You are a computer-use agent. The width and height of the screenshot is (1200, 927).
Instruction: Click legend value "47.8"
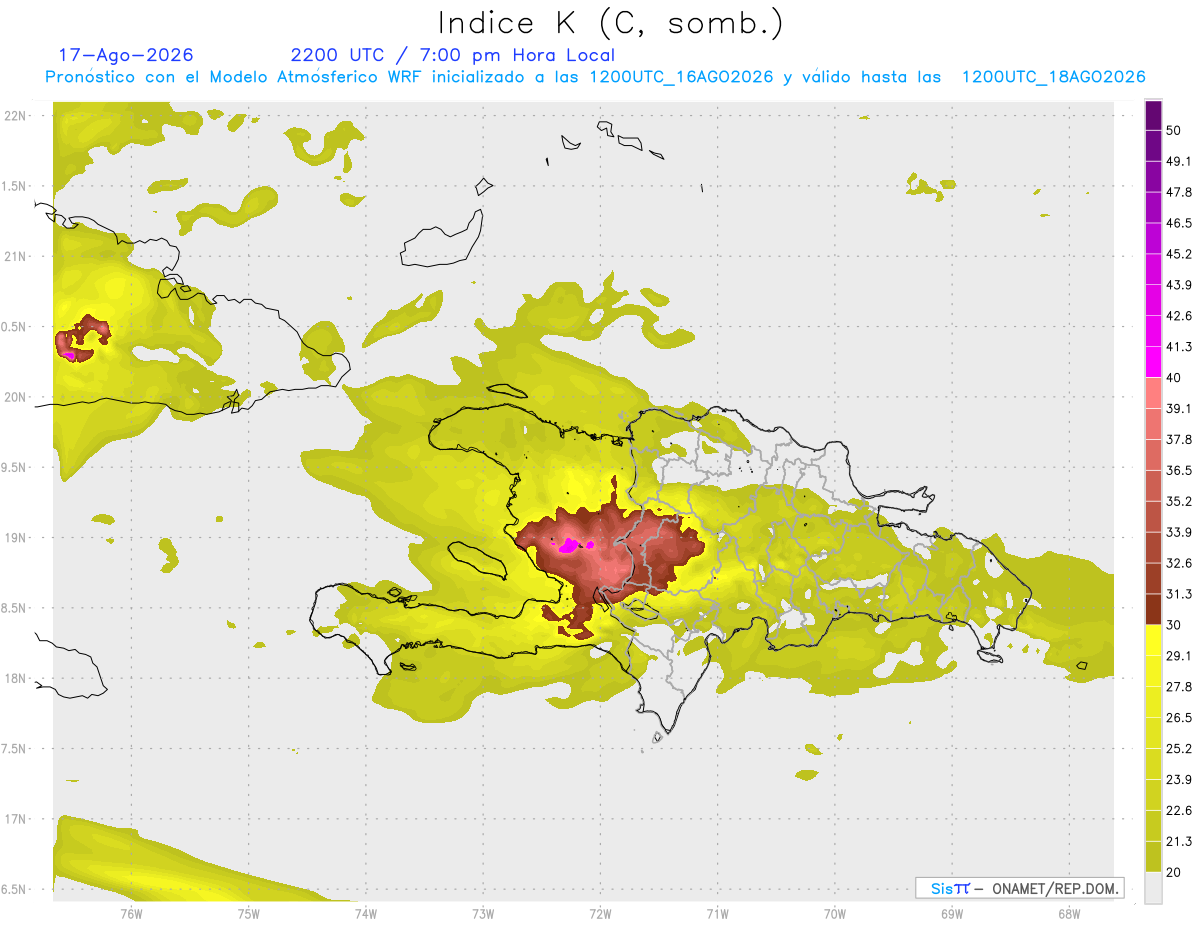pos(1179,192)
